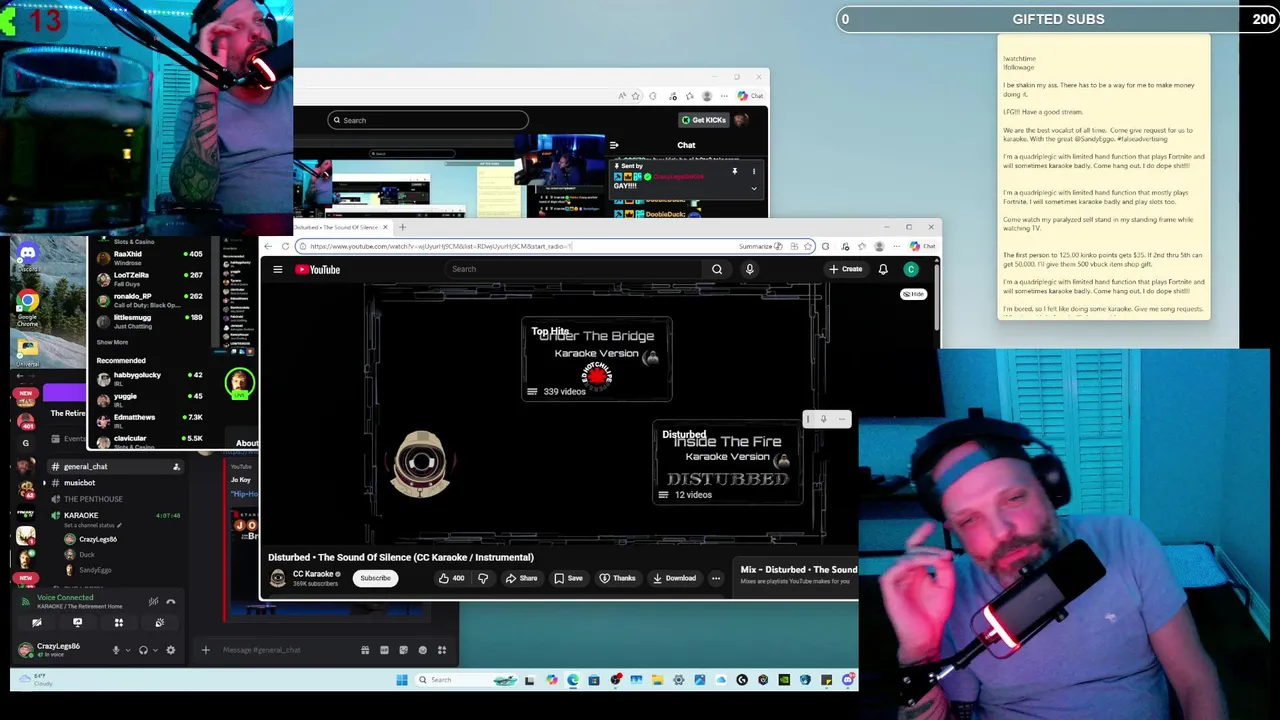Click CC Karaoke astronaut channel logo in video
Image resolution: width=1280 pixels, height=720 pixels.
[421, 464]
